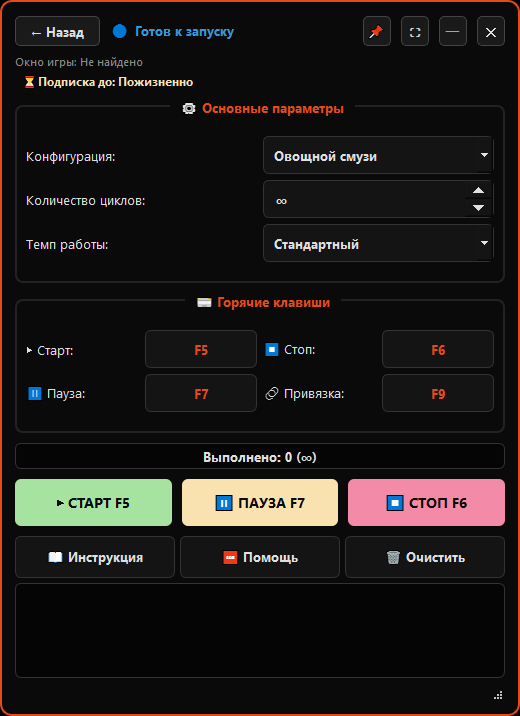Change the Стоп hotkey F6 field

438,349
